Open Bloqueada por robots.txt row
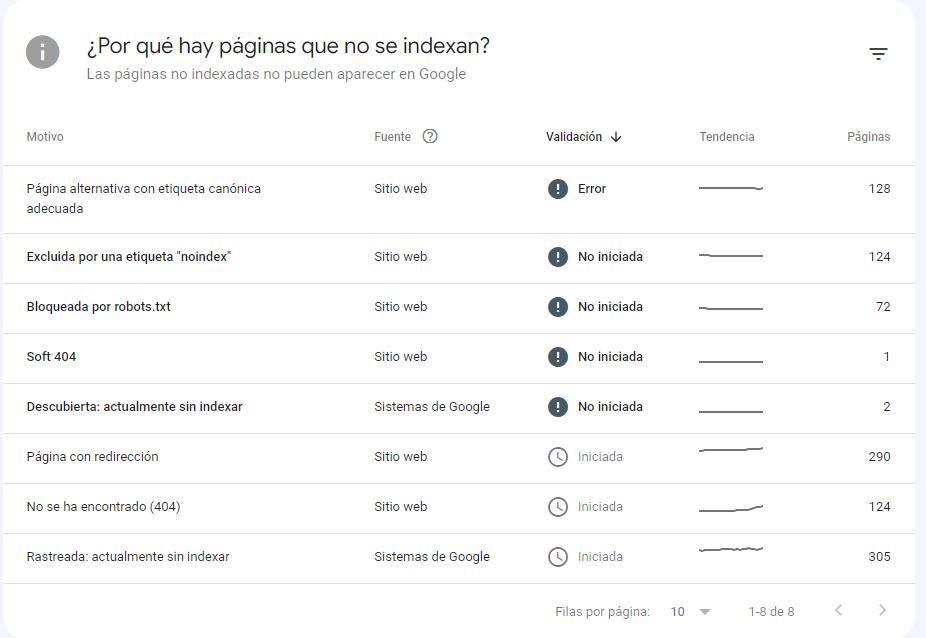This screenshot has width=926, height=638. point(459,308)
